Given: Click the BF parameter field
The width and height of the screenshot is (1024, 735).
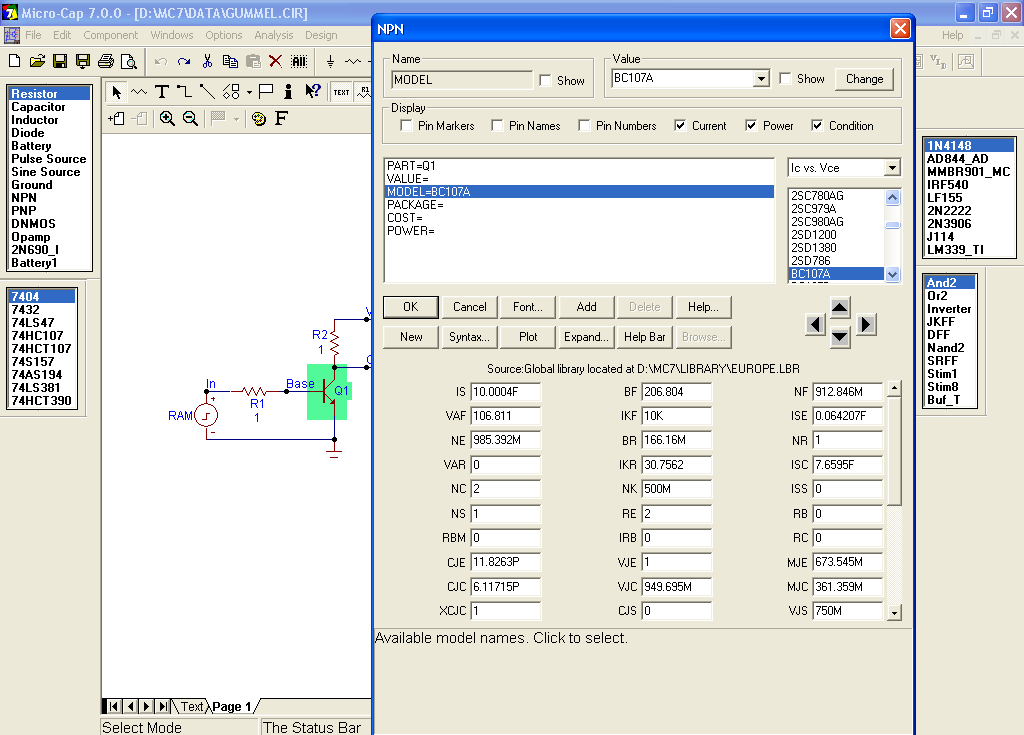Looking at the screenshot, I should coord(676,392).
